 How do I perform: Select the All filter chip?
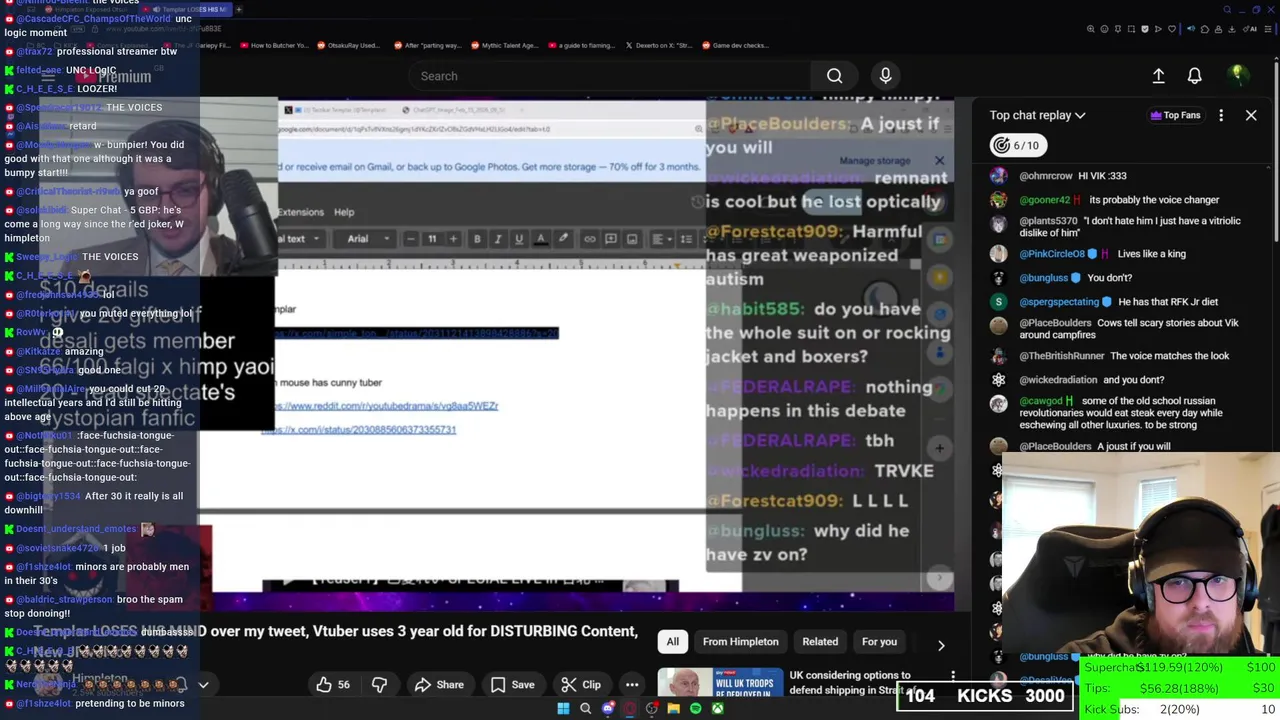pos(673,642)
